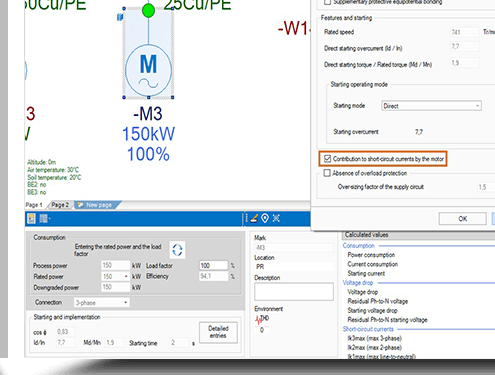This screenshot has height=375, width=495.
Task: Click the circular arrows entry-mode switch icon
Action: click(x=177, y=250)
